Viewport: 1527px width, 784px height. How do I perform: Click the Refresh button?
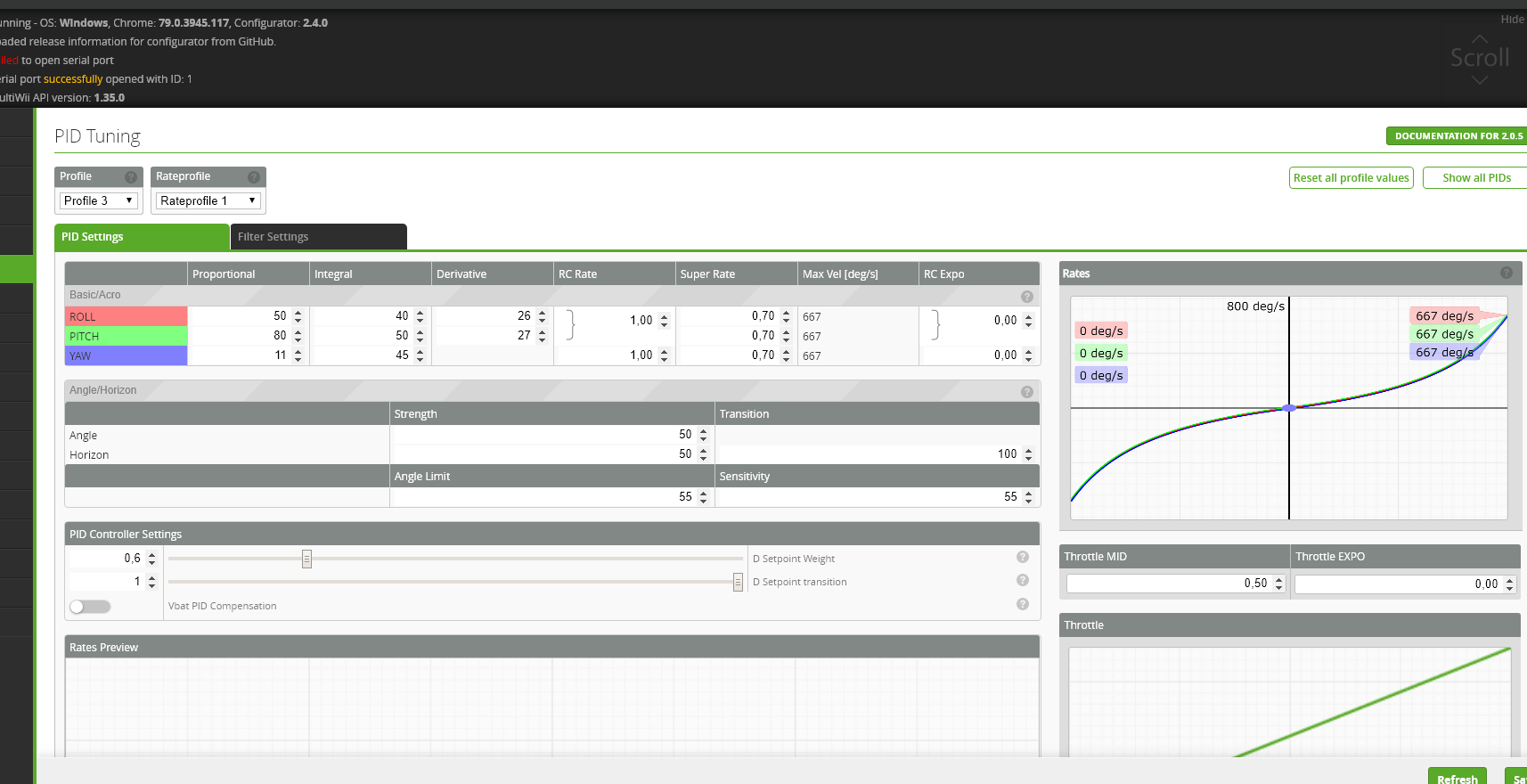click(1458, 777)
